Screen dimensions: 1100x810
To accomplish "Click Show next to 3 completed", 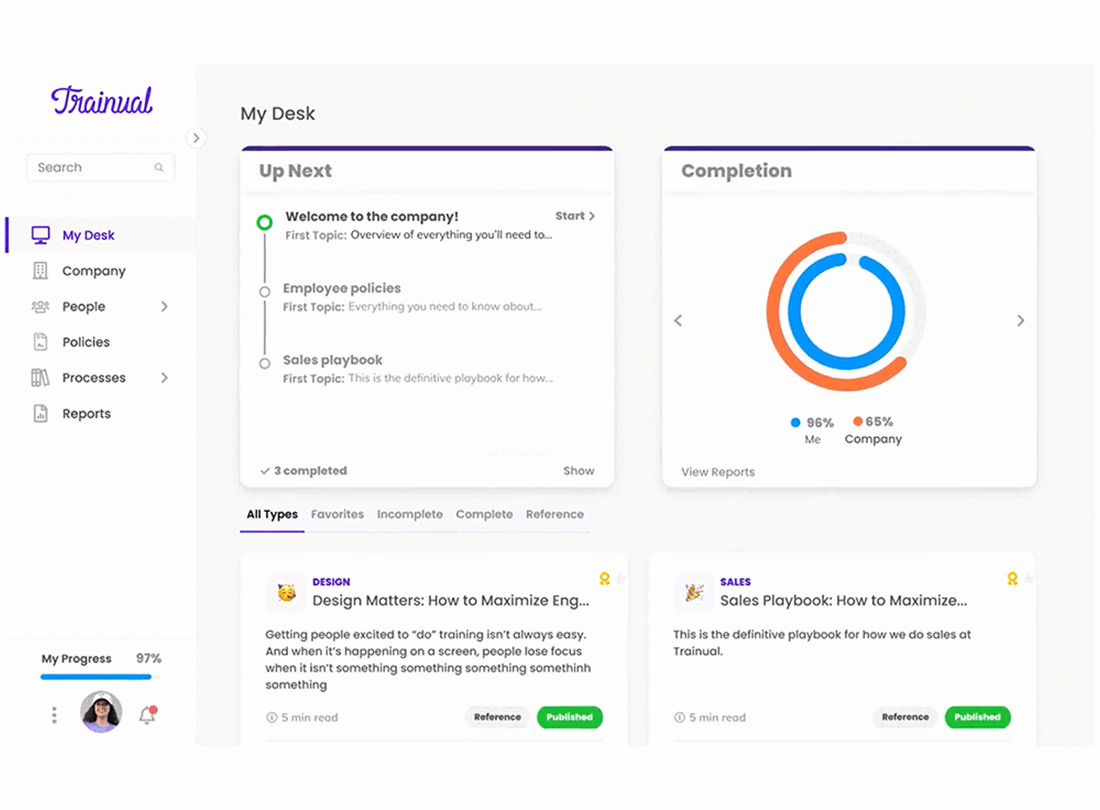I will 579,471.
